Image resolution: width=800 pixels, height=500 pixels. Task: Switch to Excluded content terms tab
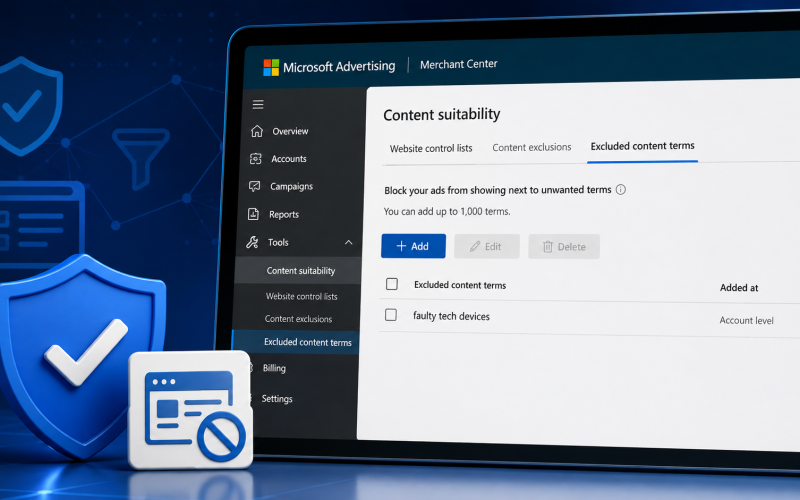(x=642, y=146)
